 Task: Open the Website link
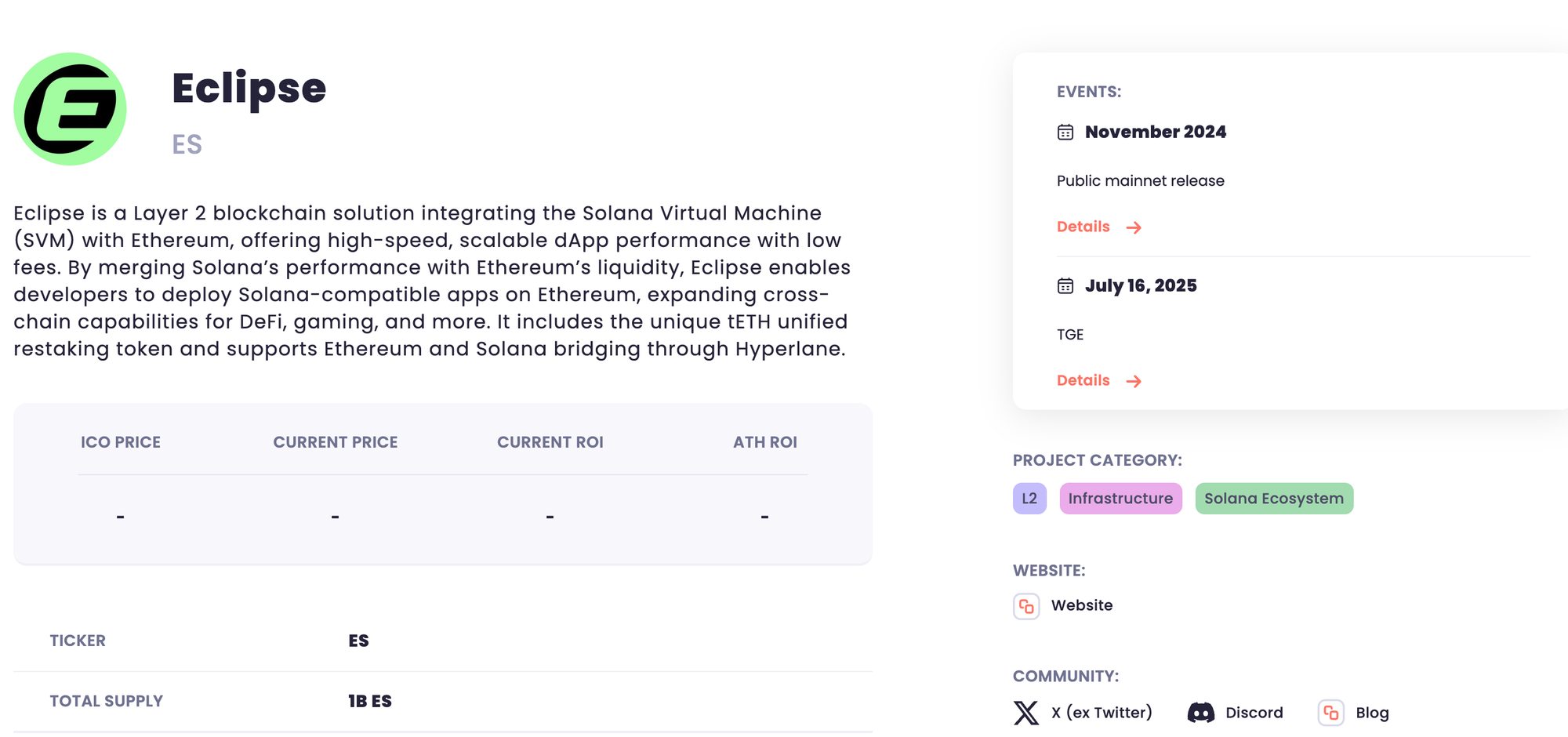pyautogui.click(x=1082, y=605)
